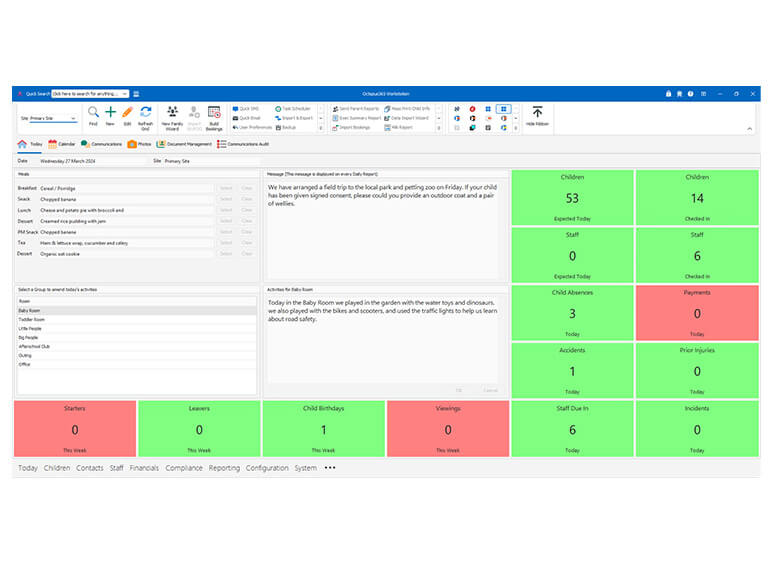Click the Breakfast meal text field
This screenshot has width=768, height=576.
pyautogui.click(x=127, y=188)
